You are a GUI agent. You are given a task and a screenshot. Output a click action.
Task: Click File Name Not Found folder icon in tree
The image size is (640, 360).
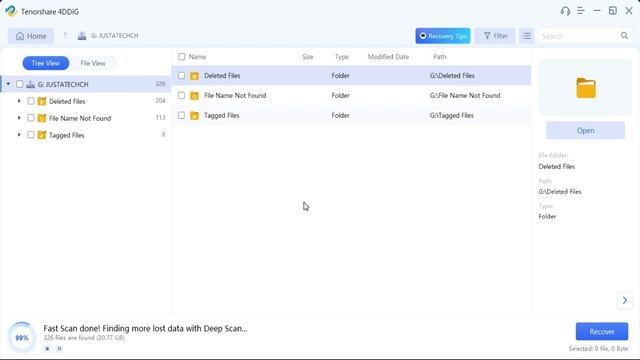[42, 118]
